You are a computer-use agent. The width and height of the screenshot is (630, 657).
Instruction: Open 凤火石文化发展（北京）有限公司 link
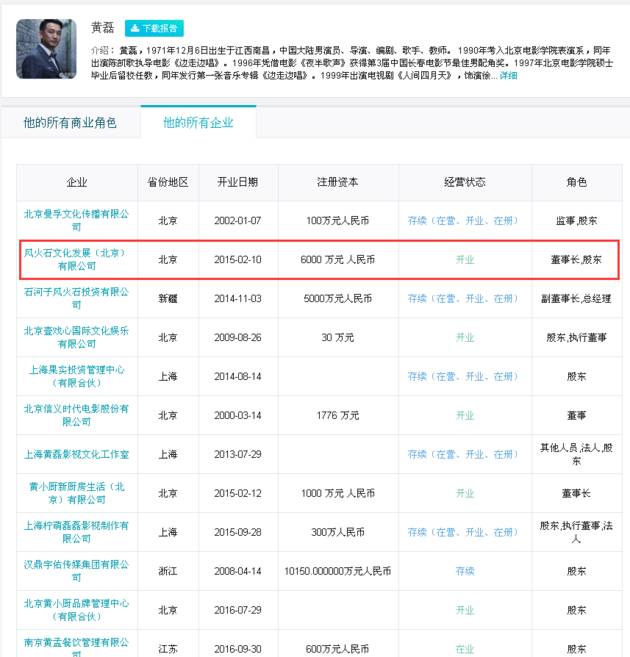tap(77, 259)
